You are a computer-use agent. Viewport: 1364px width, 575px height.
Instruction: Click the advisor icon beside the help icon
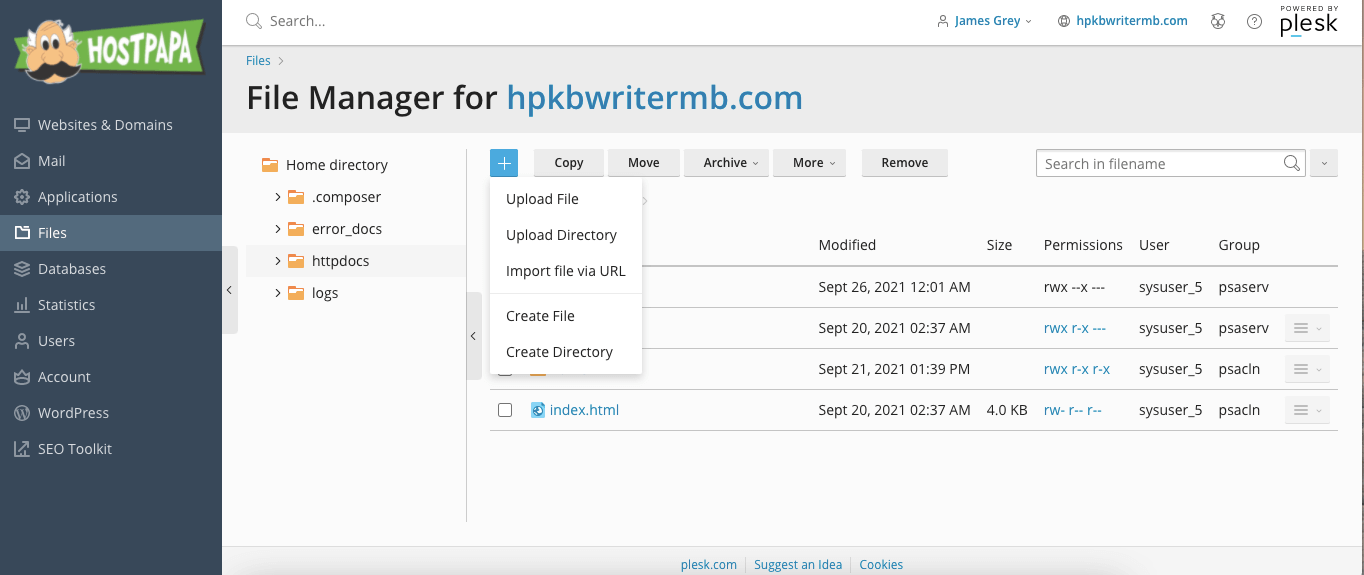tap(1218, 21)
